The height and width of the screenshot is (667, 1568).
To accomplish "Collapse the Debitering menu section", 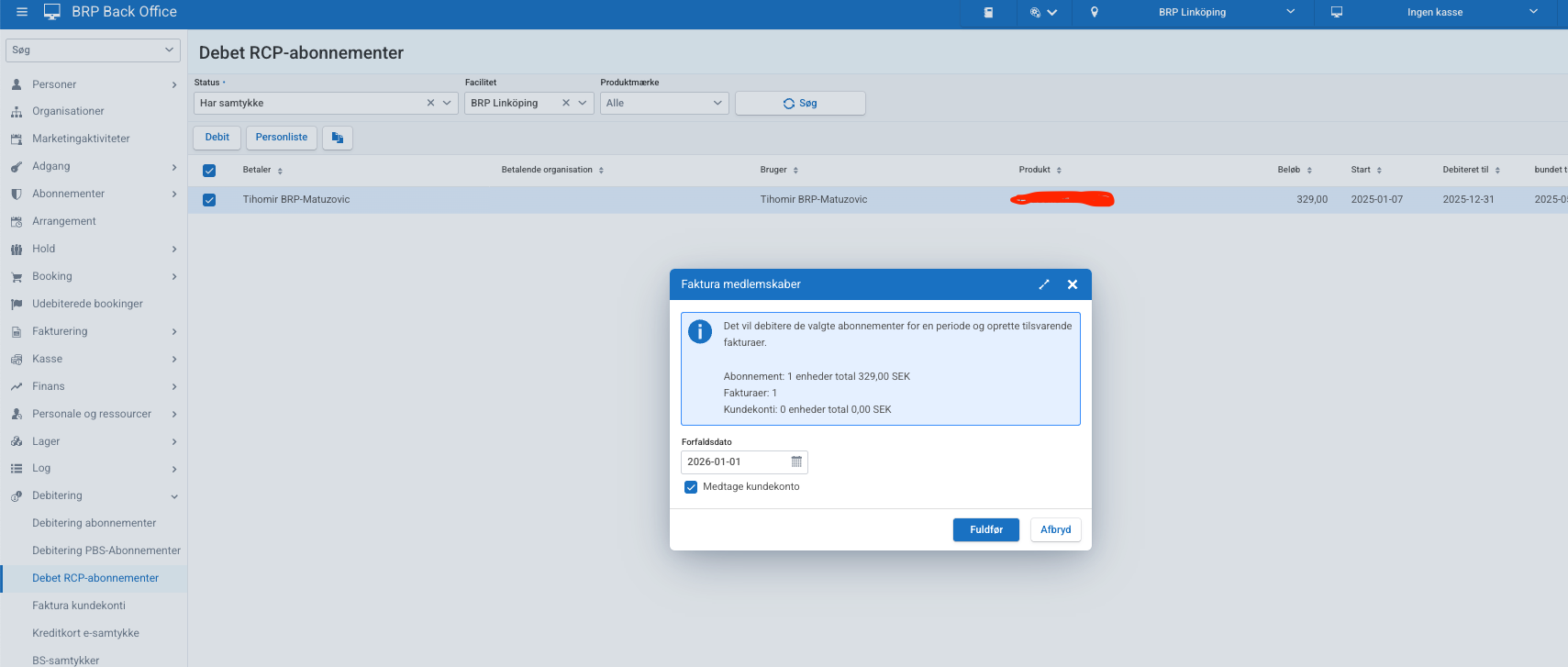I will pos(173,496).
